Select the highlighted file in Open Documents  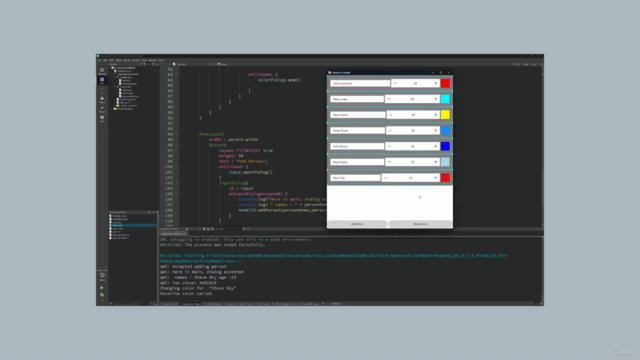[x=133, y=225]
